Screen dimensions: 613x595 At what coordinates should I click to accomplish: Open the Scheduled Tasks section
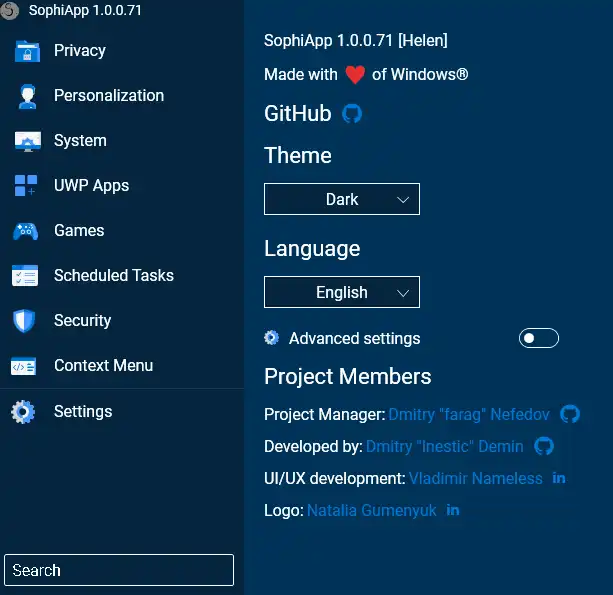pos(113,276)
